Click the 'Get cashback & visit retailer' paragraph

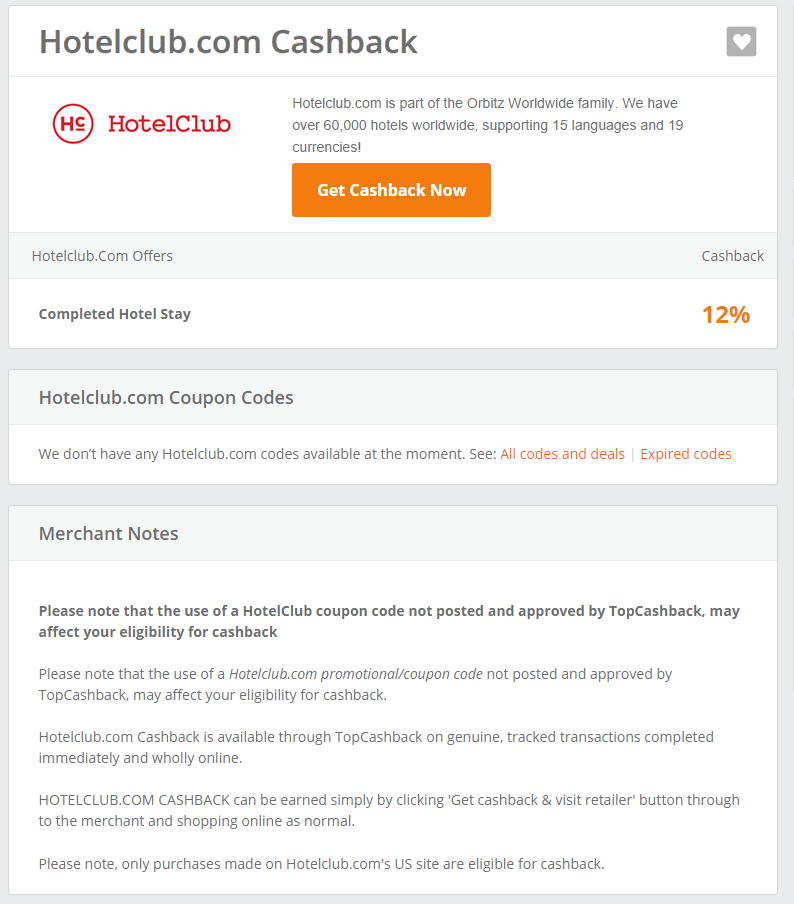click(389, 810)
